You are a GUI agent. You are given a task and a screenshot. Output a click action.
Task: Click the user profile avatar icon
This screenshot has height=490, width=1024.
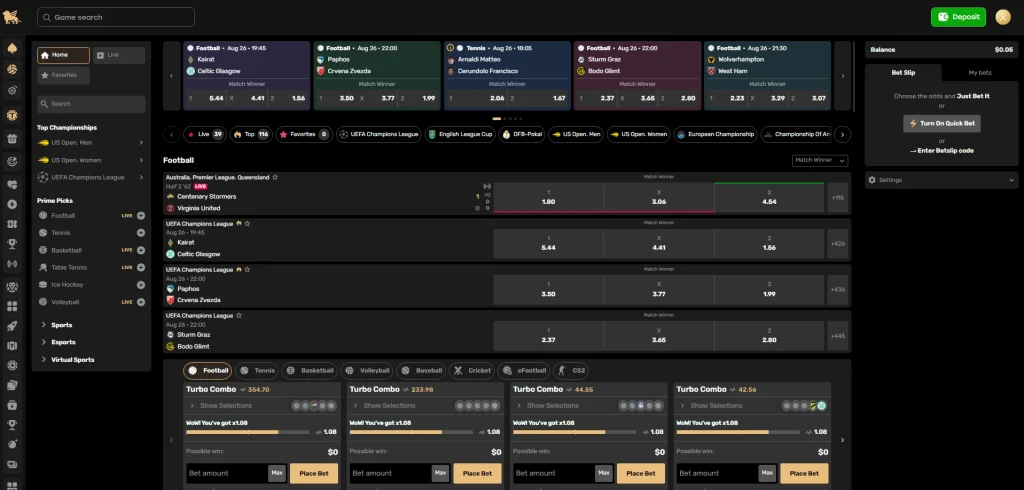tap(1003, 17)
